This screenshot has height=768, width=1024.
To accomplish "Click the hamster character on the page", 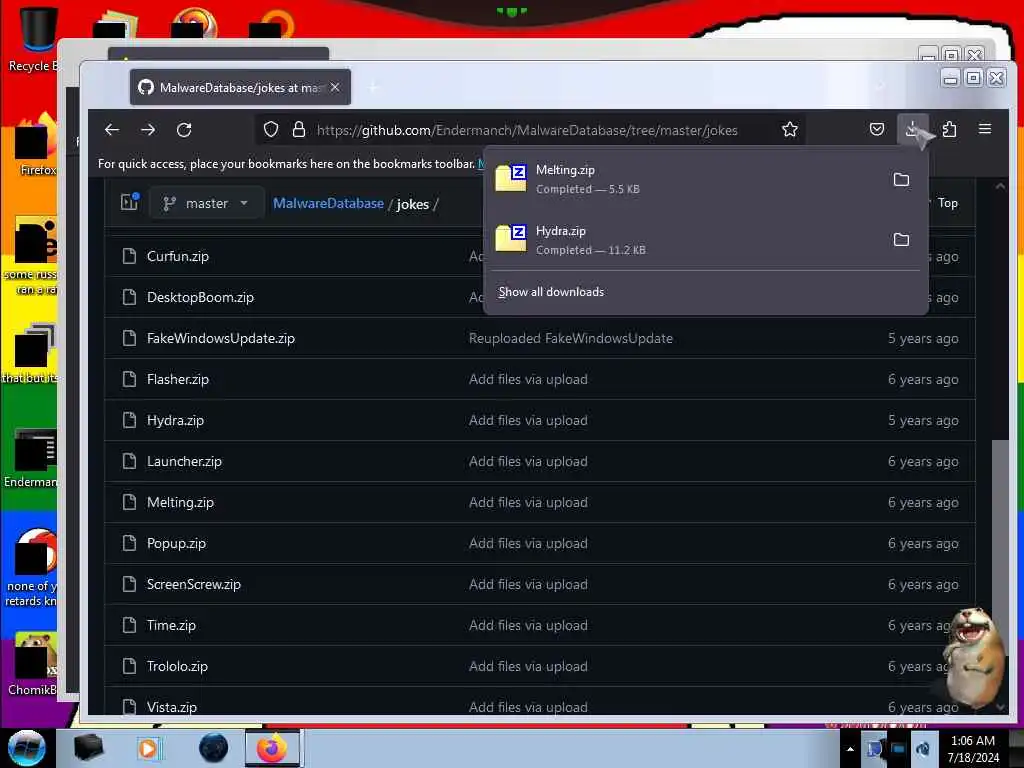I will pyautogui.click(x=976, y=657).
